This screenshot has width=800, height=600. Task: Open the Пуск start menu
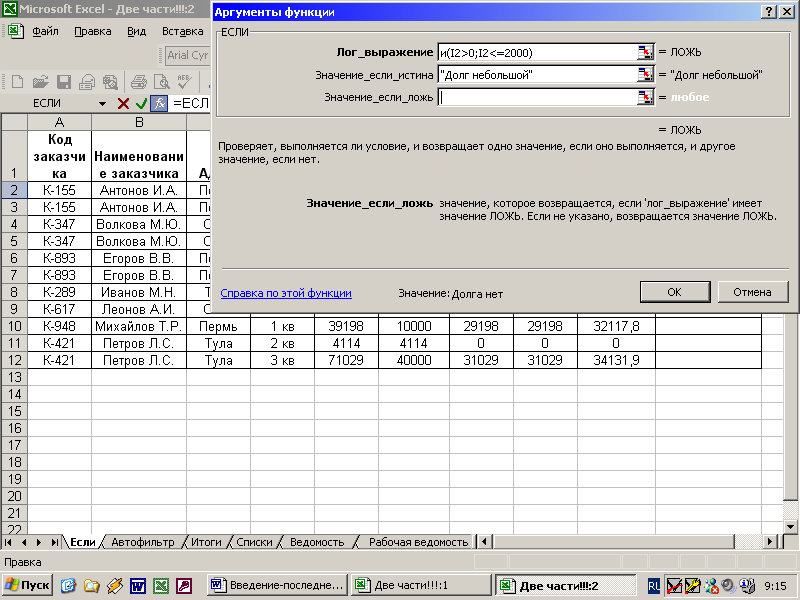28,585
